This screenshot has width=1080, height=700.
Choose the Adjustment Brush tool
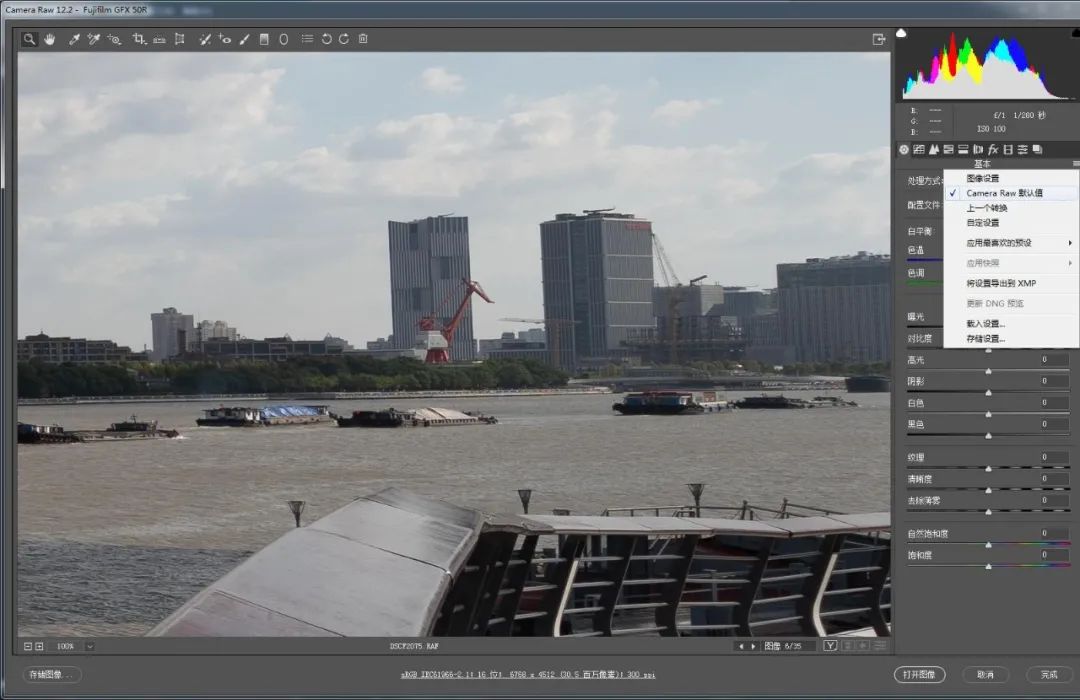click(x=244, y=39)
